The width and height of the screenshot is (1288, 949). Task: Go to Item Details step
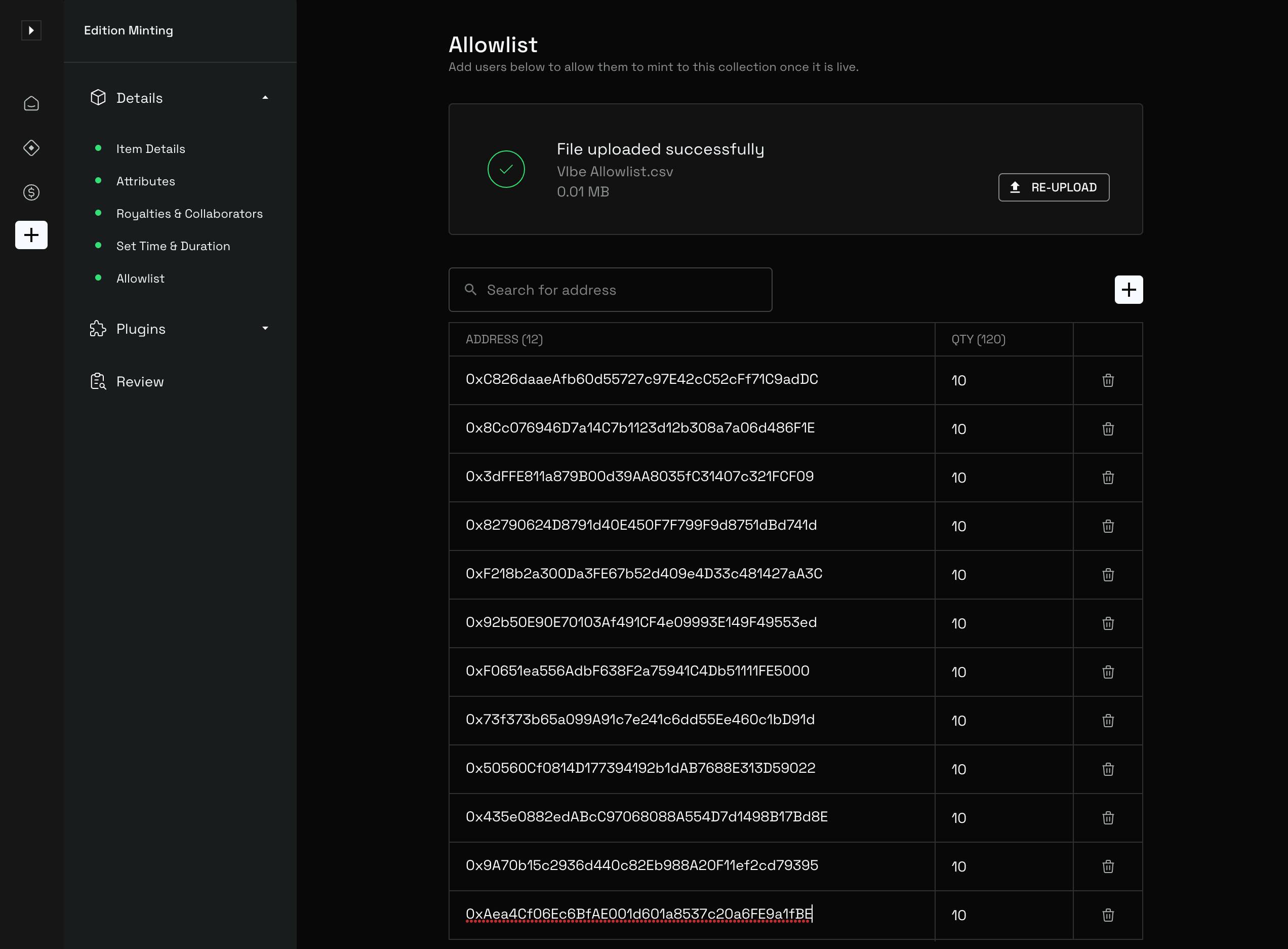pos(150,149)
